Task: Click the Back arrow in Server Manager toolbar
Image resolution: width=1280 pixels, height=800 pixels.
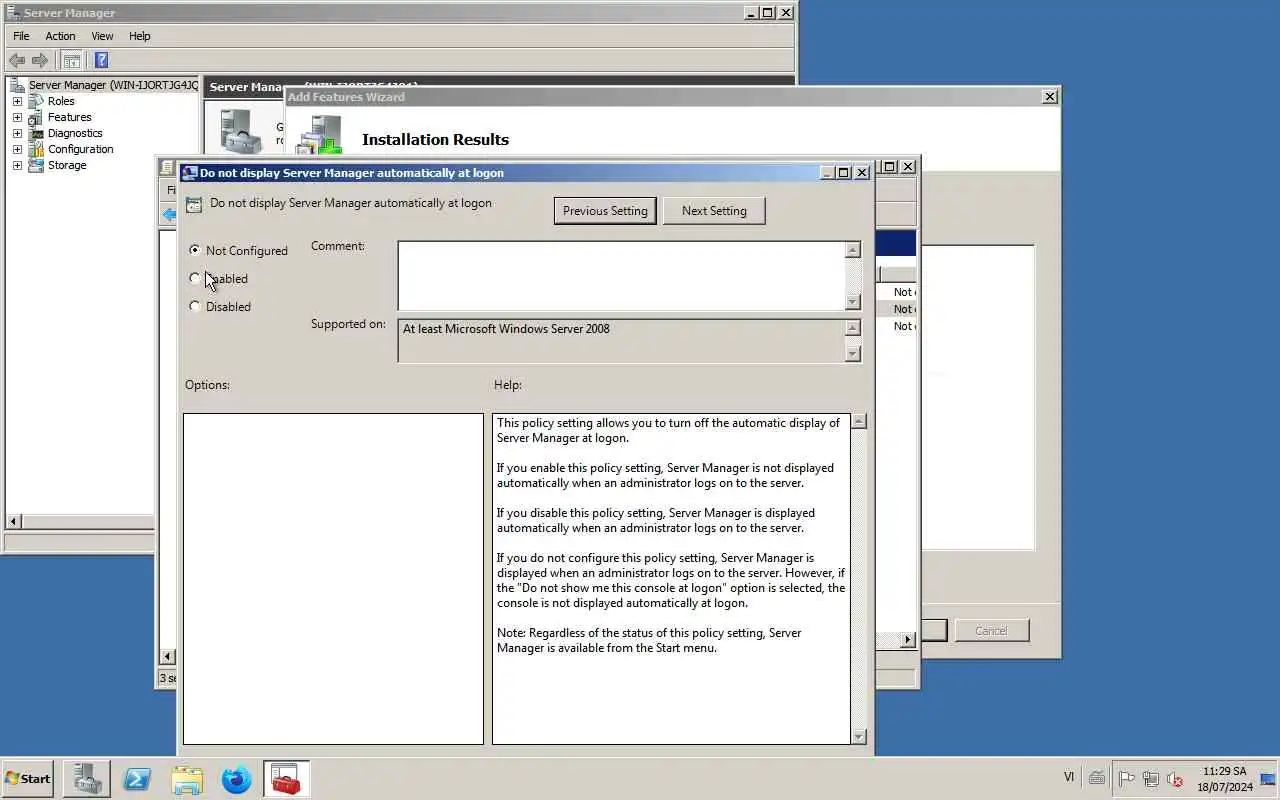Action: 17,60
